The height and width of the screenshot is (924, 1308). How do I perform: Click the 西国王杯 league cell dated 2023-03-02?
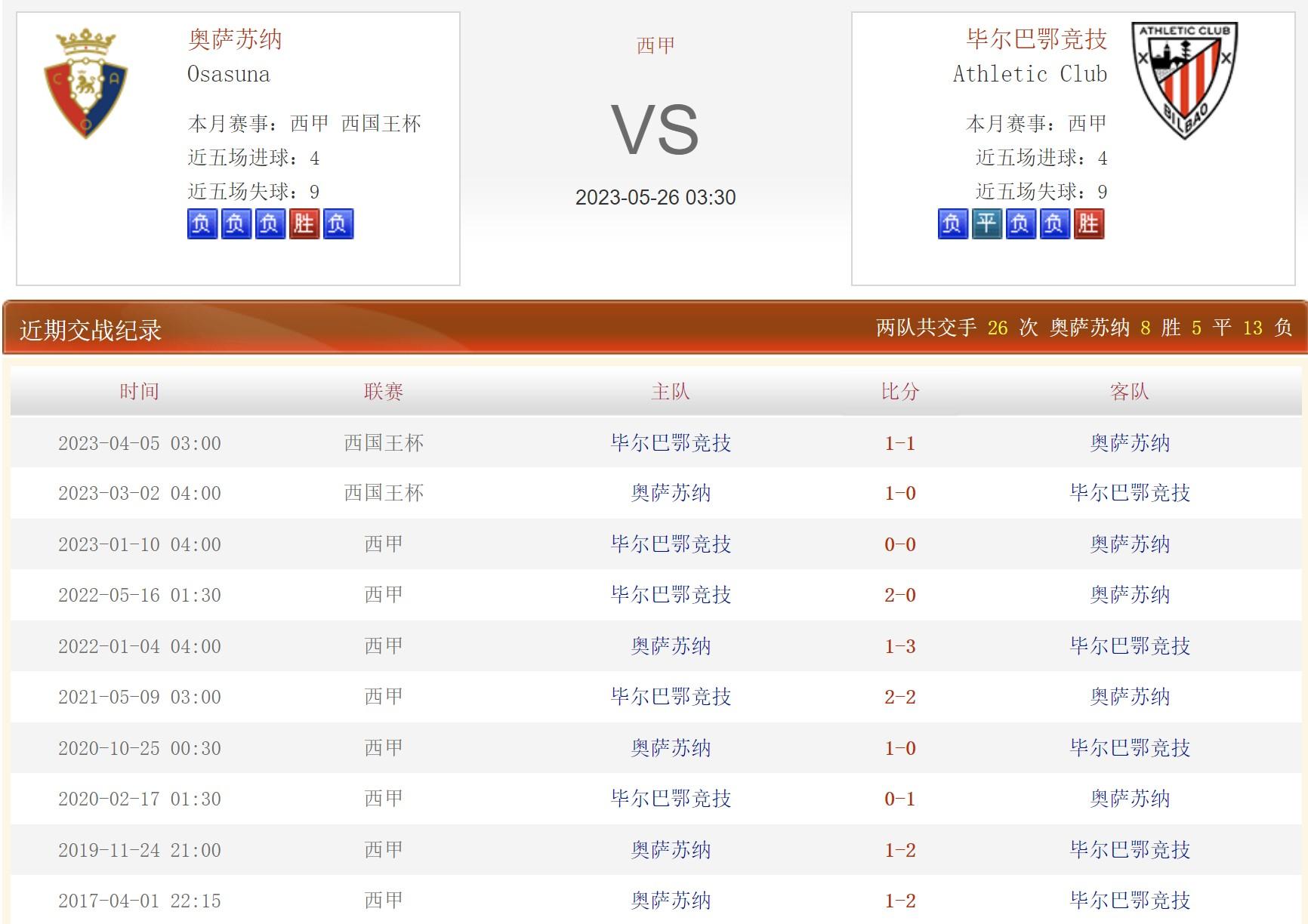click(384, 494)
